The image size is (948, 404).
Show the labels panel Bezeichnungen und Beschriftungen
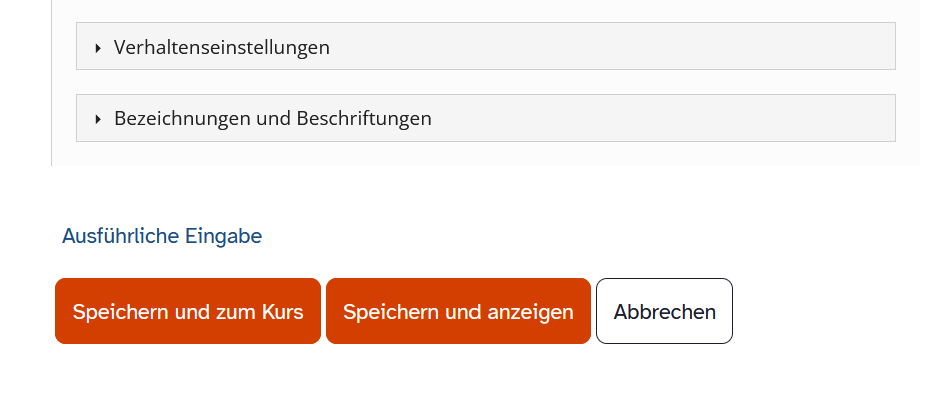[272, 119]
